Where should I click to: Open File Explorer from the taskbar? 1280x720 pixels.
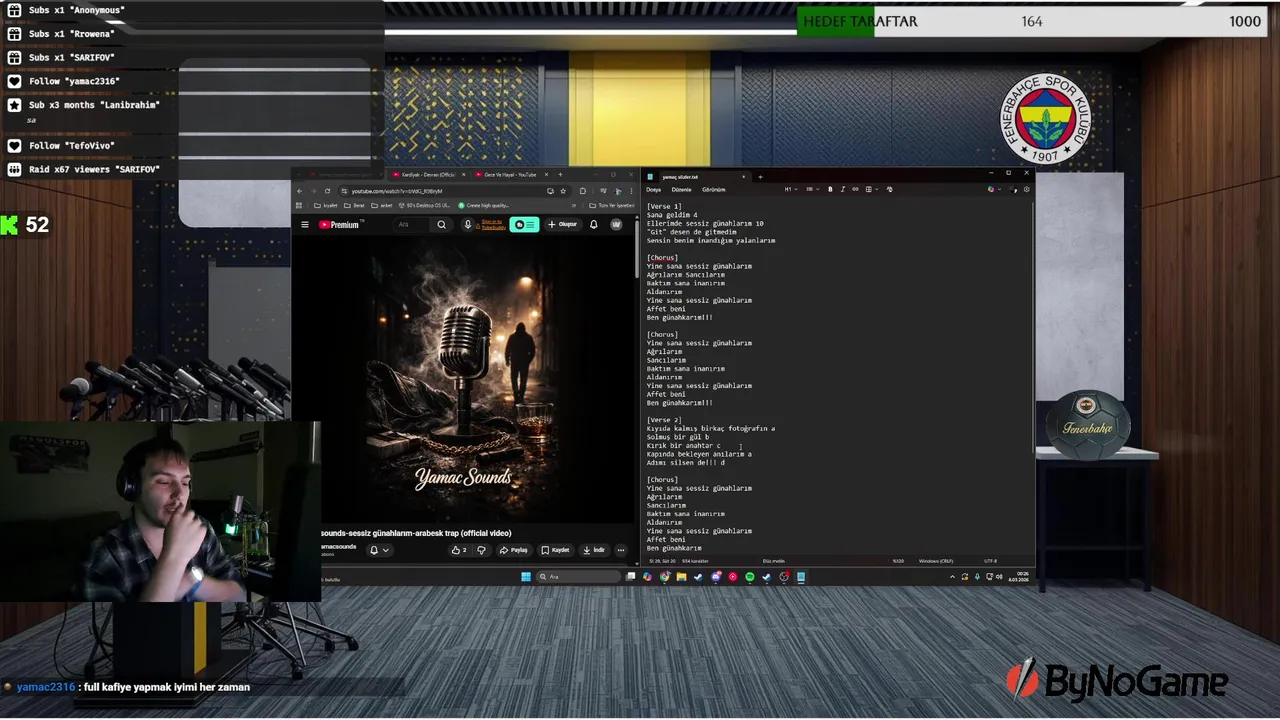click(681, 576)
